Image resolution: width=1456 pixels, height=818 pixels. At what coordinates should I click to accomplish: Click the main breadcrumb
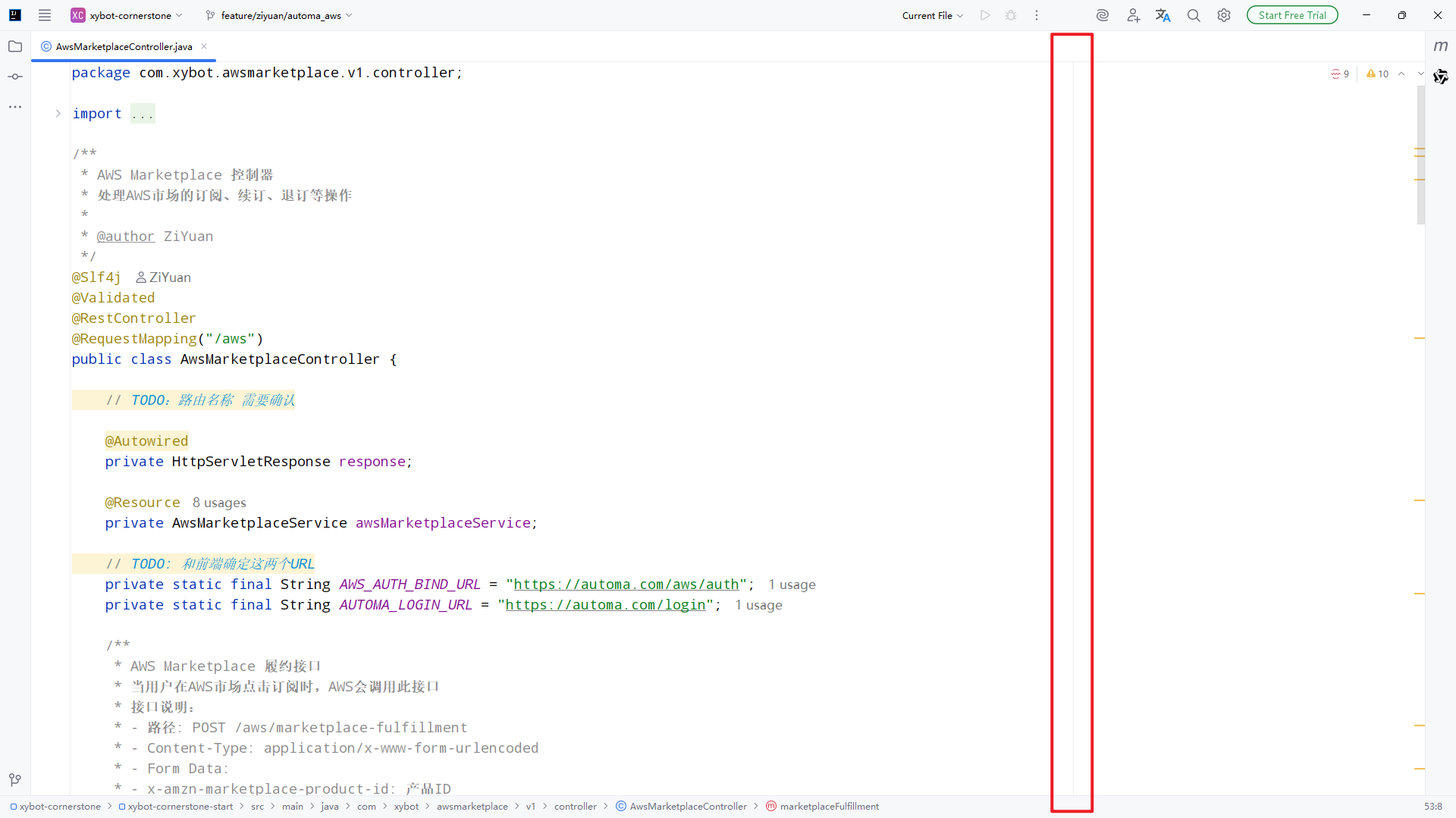(x=293, y=807)
